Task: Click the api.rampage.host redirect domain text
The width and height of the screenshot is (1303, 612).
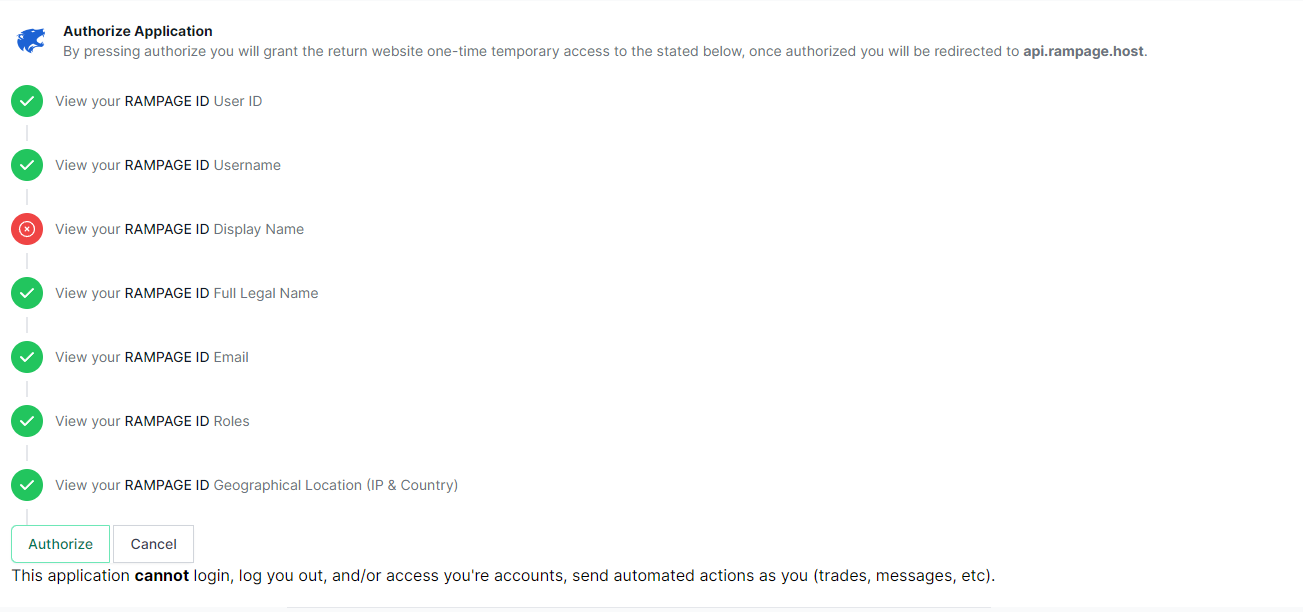Action: click(x=1083, y=51)
